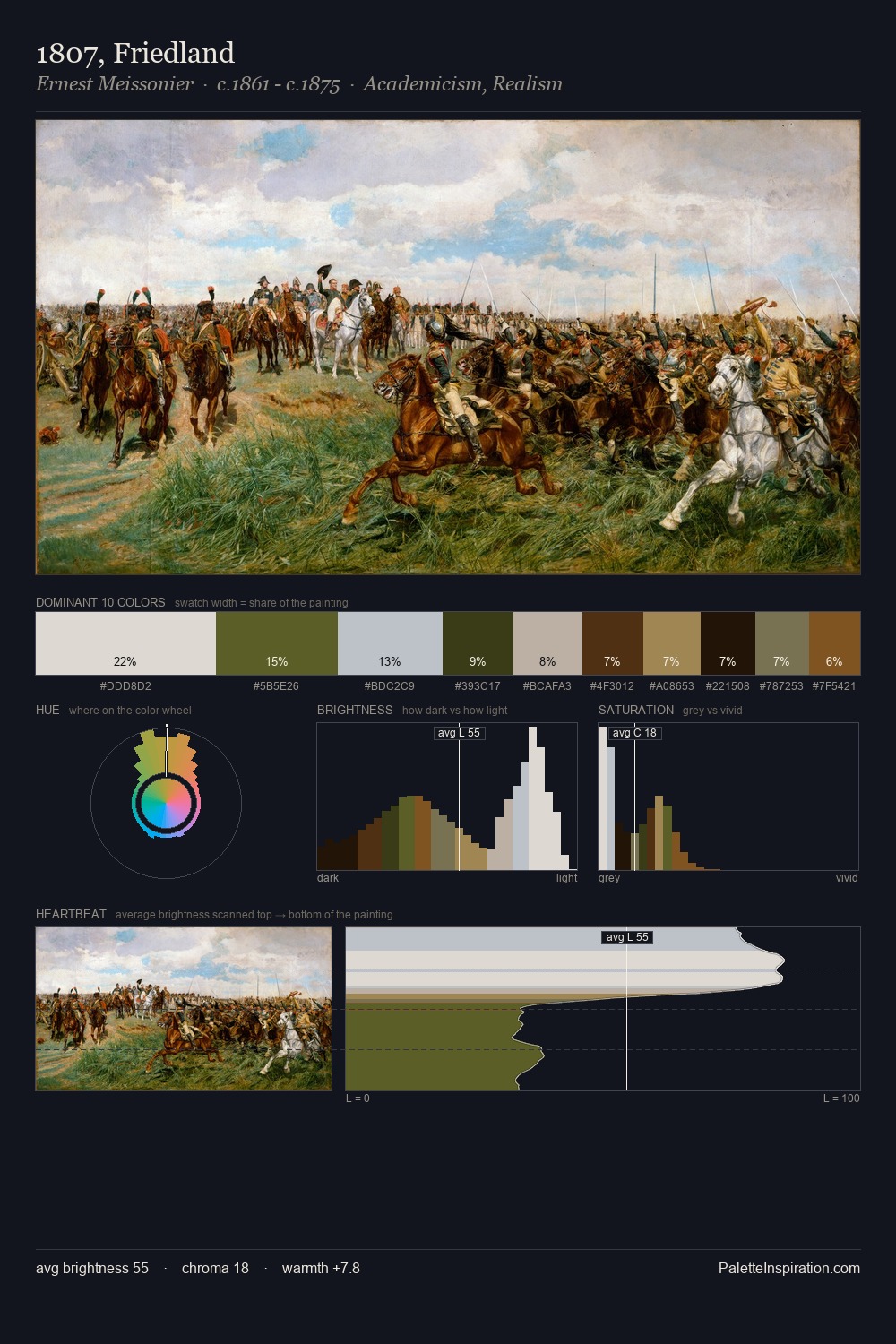Click hex label '#7F5421'
Screen dimensions: 896x1344
(x=834, y=686)
